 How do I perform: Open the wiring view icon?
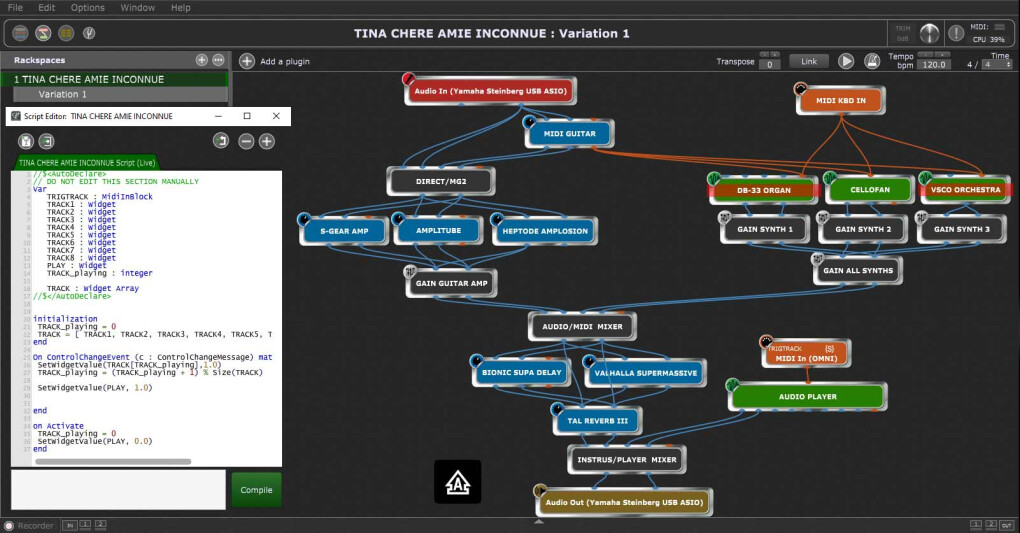pyautogui.click(x=43, y=33)
